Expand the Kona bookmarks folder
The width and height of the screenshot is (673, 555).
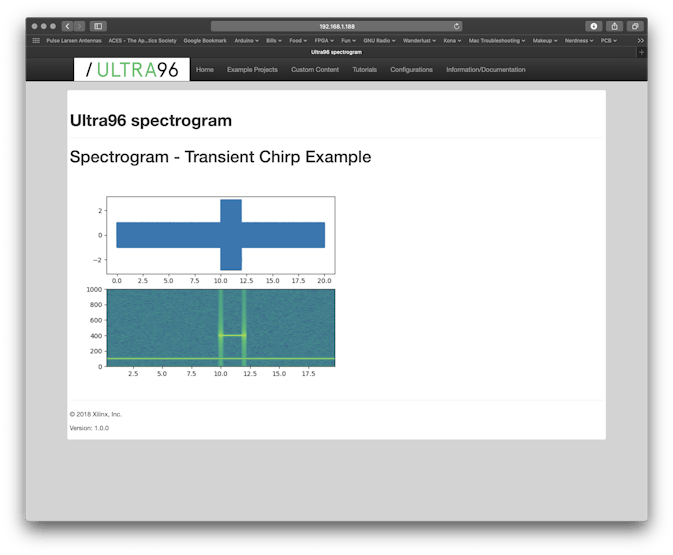tap(452, 40)
